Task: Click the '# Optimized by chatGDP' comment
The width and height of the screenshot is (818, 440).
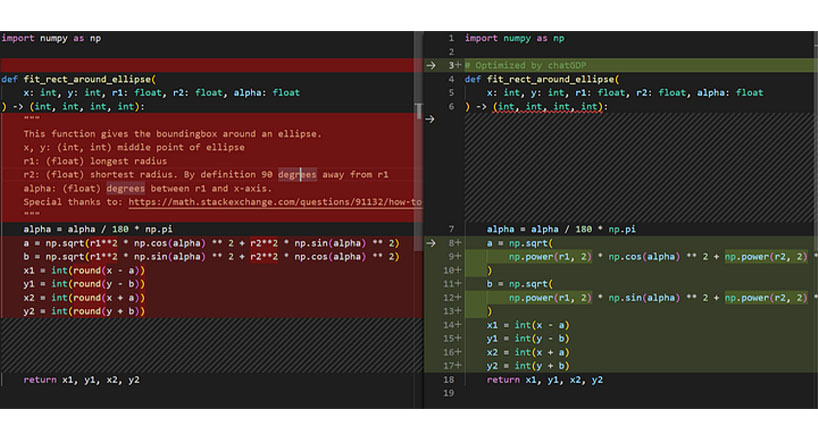Action: (x=525, y=65)
